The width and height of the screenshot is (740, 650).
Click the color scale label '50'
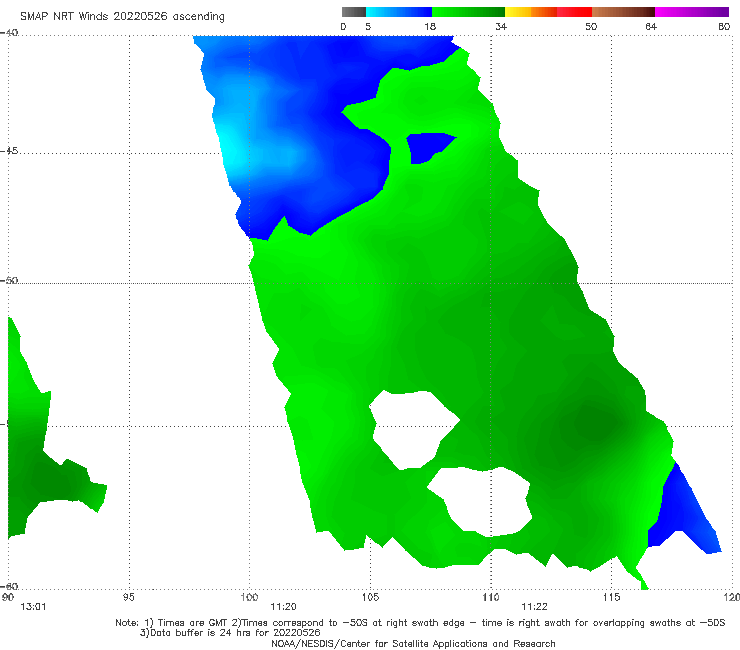591,26
